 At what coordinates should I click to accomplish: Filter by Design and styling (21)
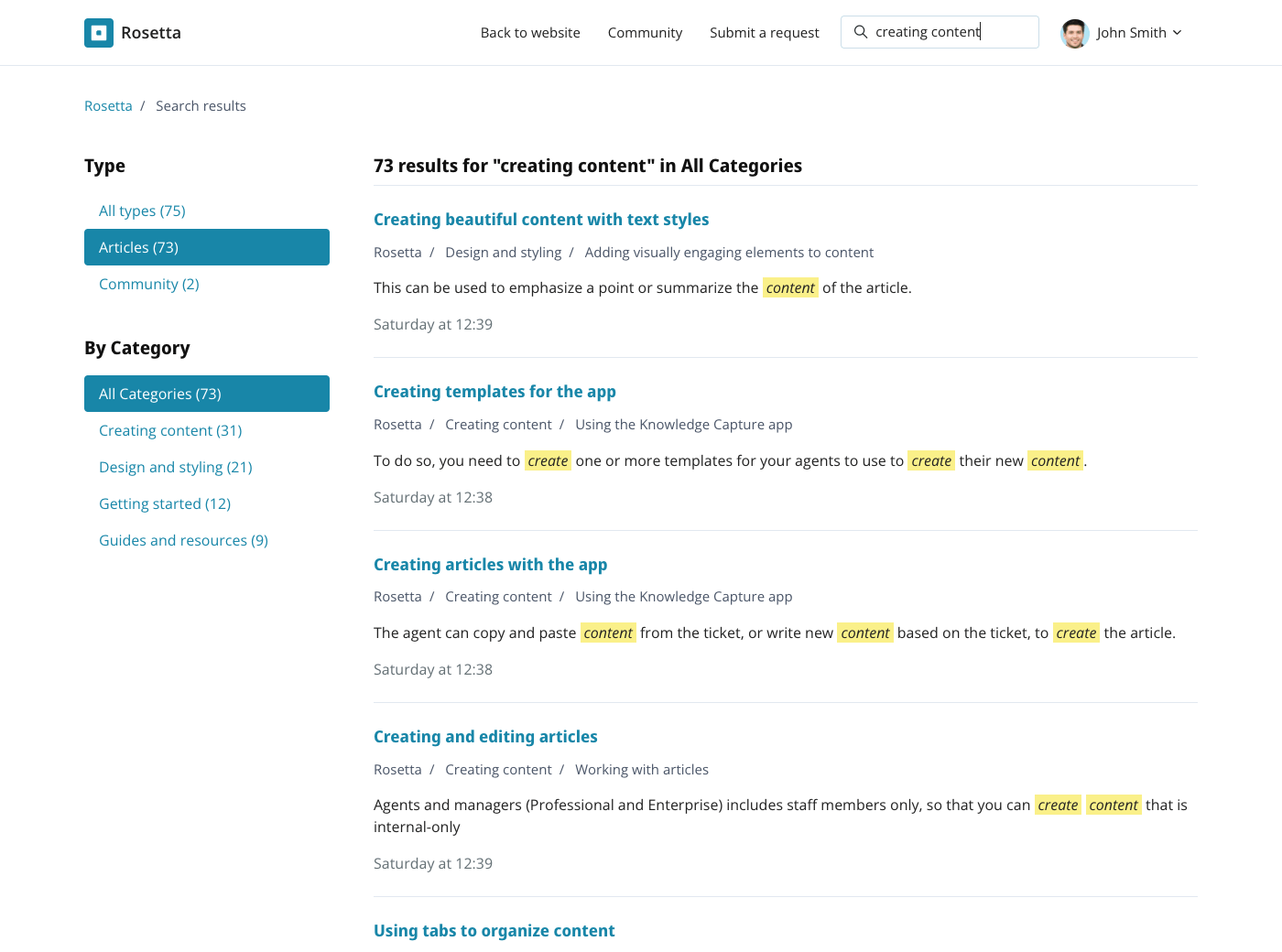pos(176,467)
